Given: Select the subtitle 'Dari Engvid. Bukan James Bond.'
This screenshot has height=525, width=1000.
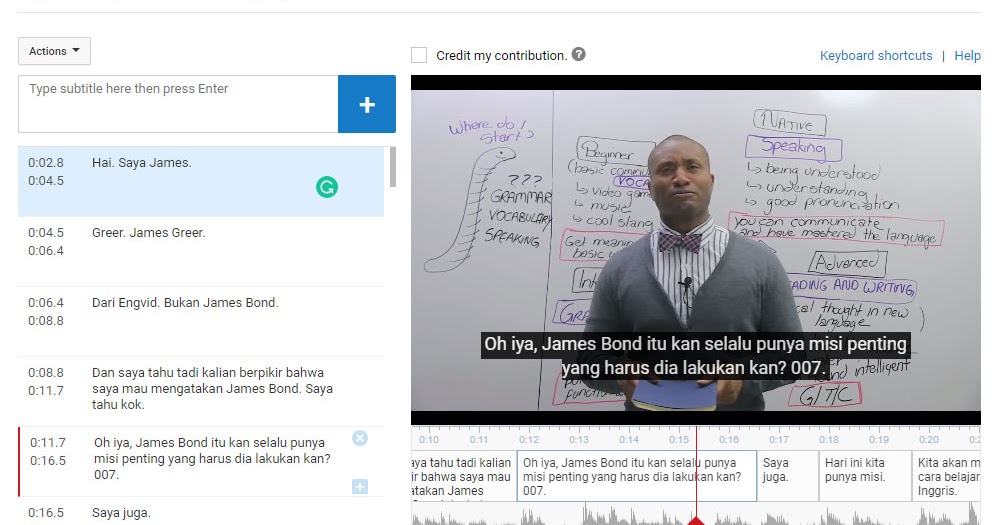Looking at the screenshot, I should pyautogui.click(x=201, y=322).
